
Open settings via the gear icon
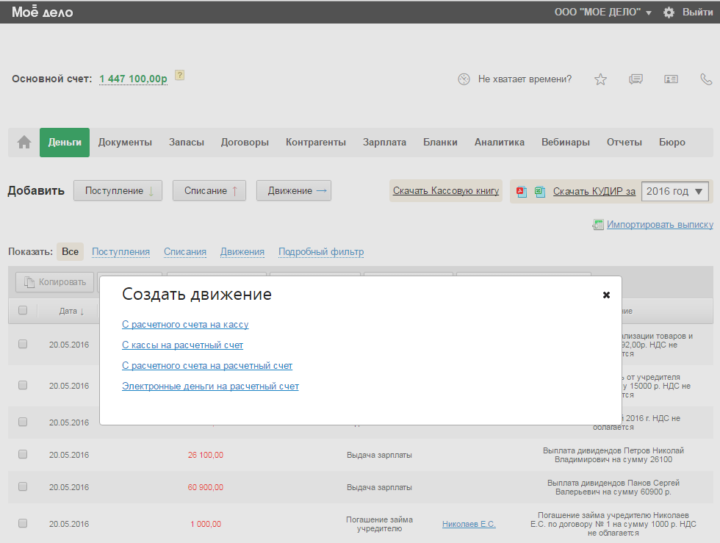tap(669, 12)
